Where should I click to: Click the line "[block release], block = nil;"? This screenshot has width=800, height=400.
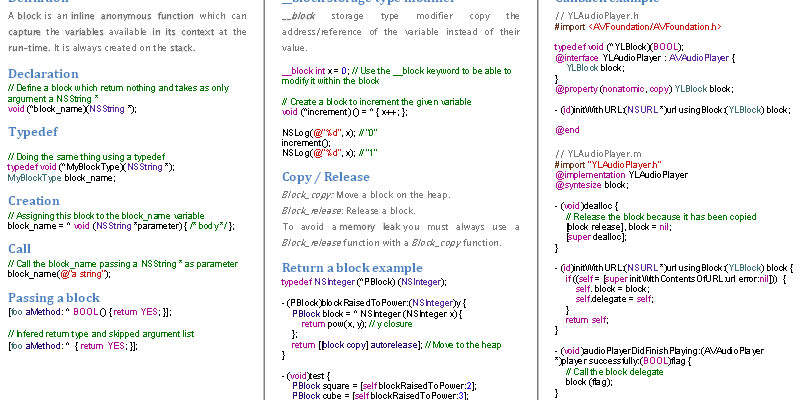[x=618, y=227]
